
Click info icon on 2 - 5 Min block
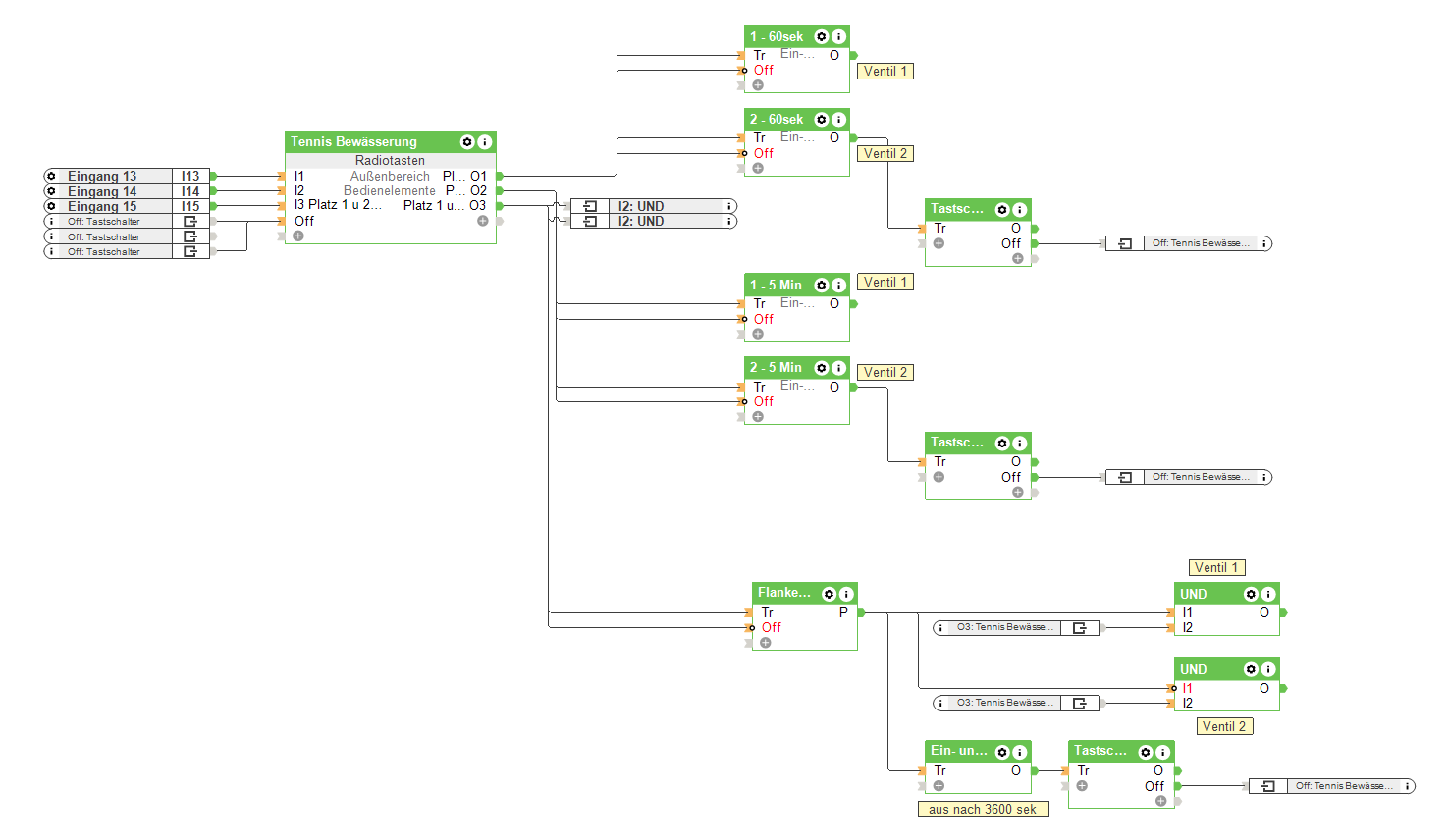[x=838, y=368]
